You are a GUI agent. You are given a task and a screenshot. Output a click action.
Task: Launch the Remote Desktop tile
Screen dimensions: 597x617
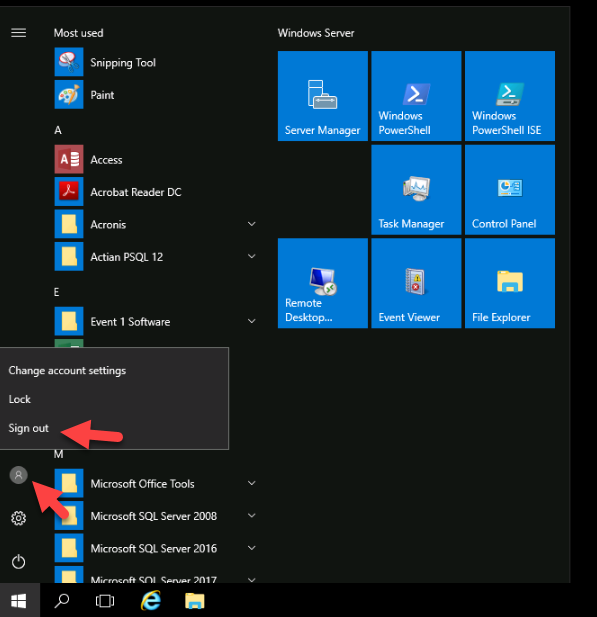click(x=323, y=283)
